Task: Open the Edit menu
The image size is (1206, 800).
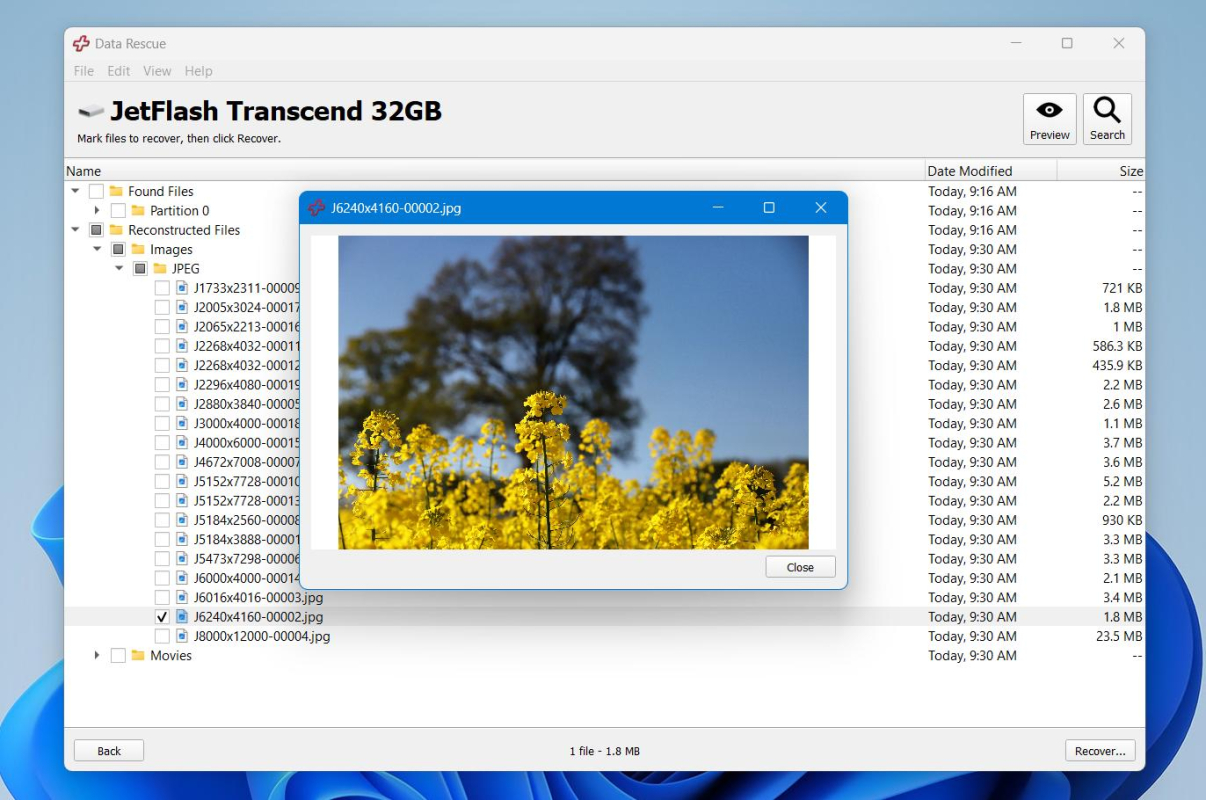Action: click(119, 71)
